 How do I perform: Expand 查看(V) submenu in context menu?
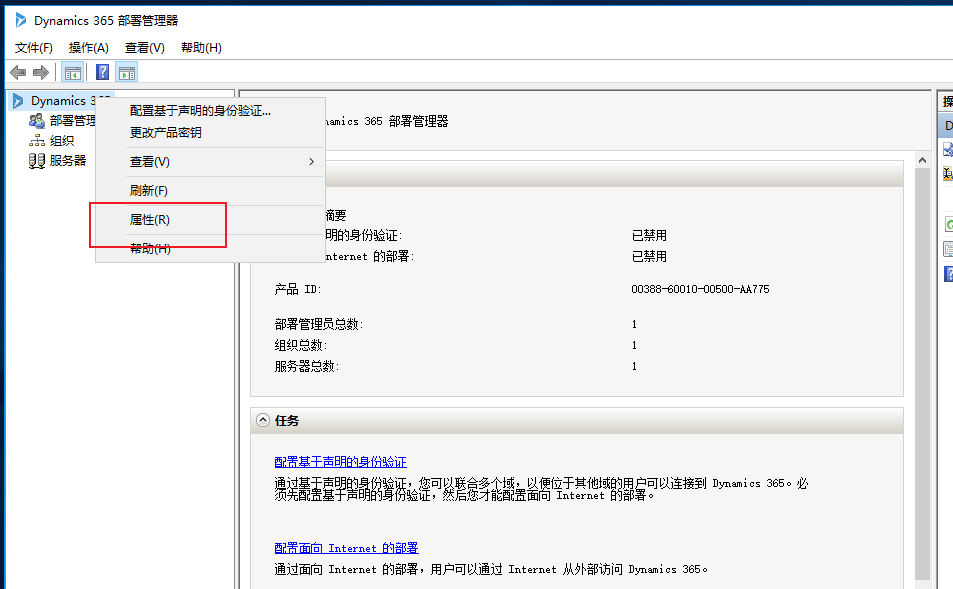point(210,162)
